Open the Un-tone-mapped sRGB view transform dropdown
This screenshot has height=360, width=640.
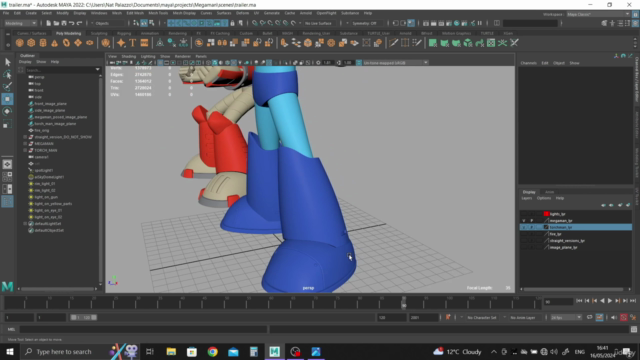coord(395,63)
